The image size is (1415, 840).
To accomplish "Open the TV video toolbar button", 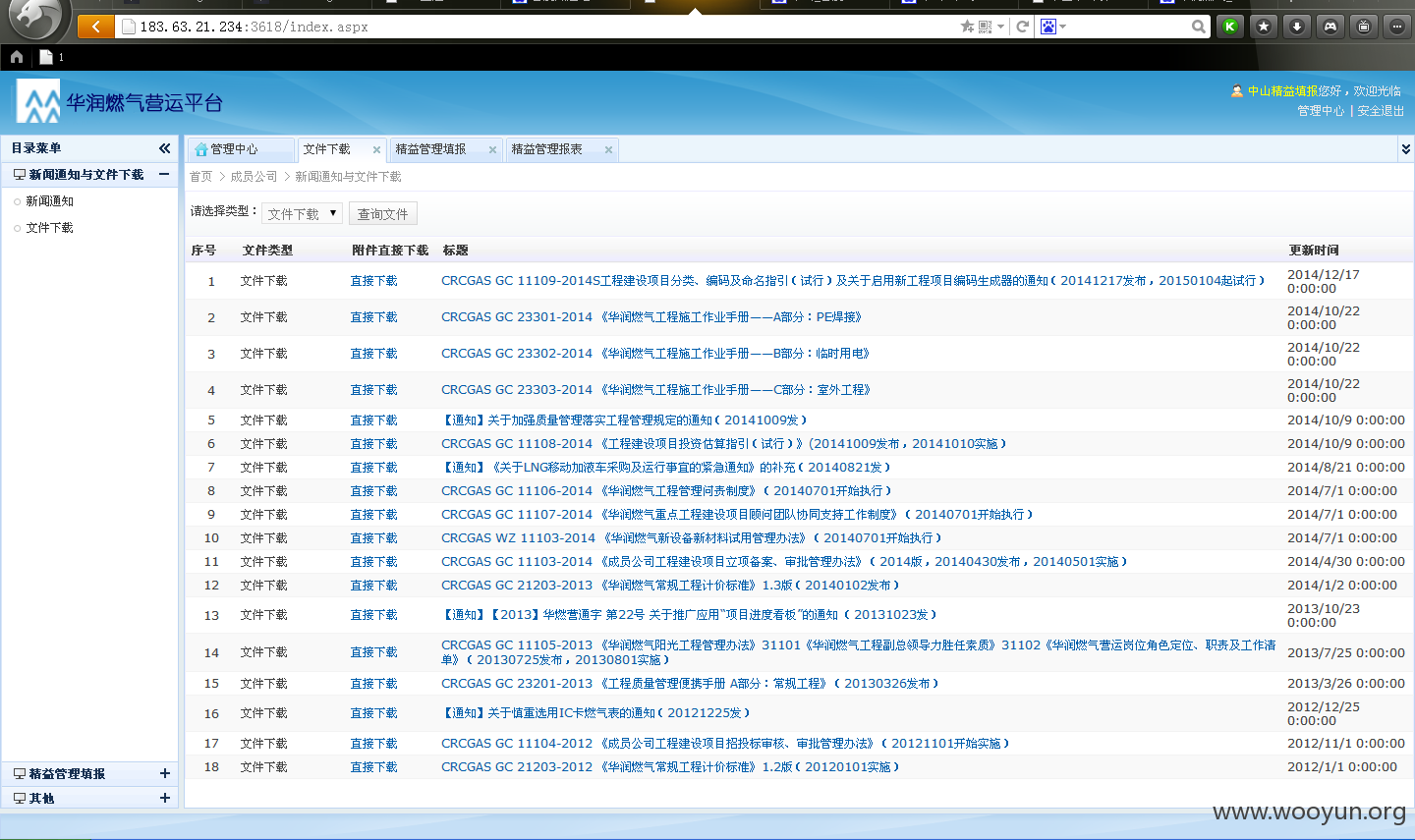I will (1364, 27).
